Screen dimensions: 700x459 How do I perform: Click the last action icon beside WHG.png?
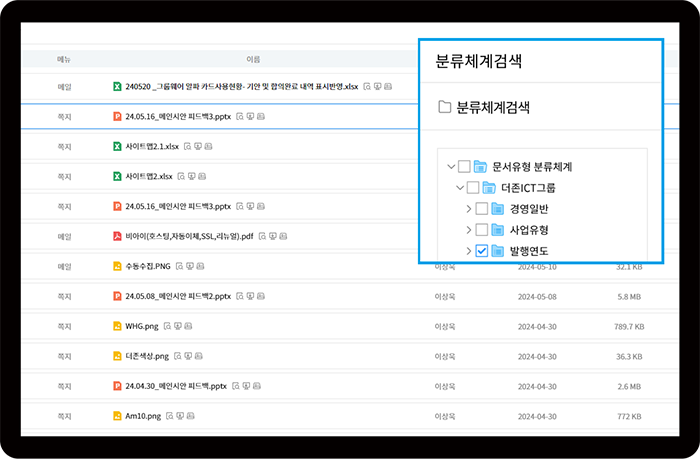(188, 326)
